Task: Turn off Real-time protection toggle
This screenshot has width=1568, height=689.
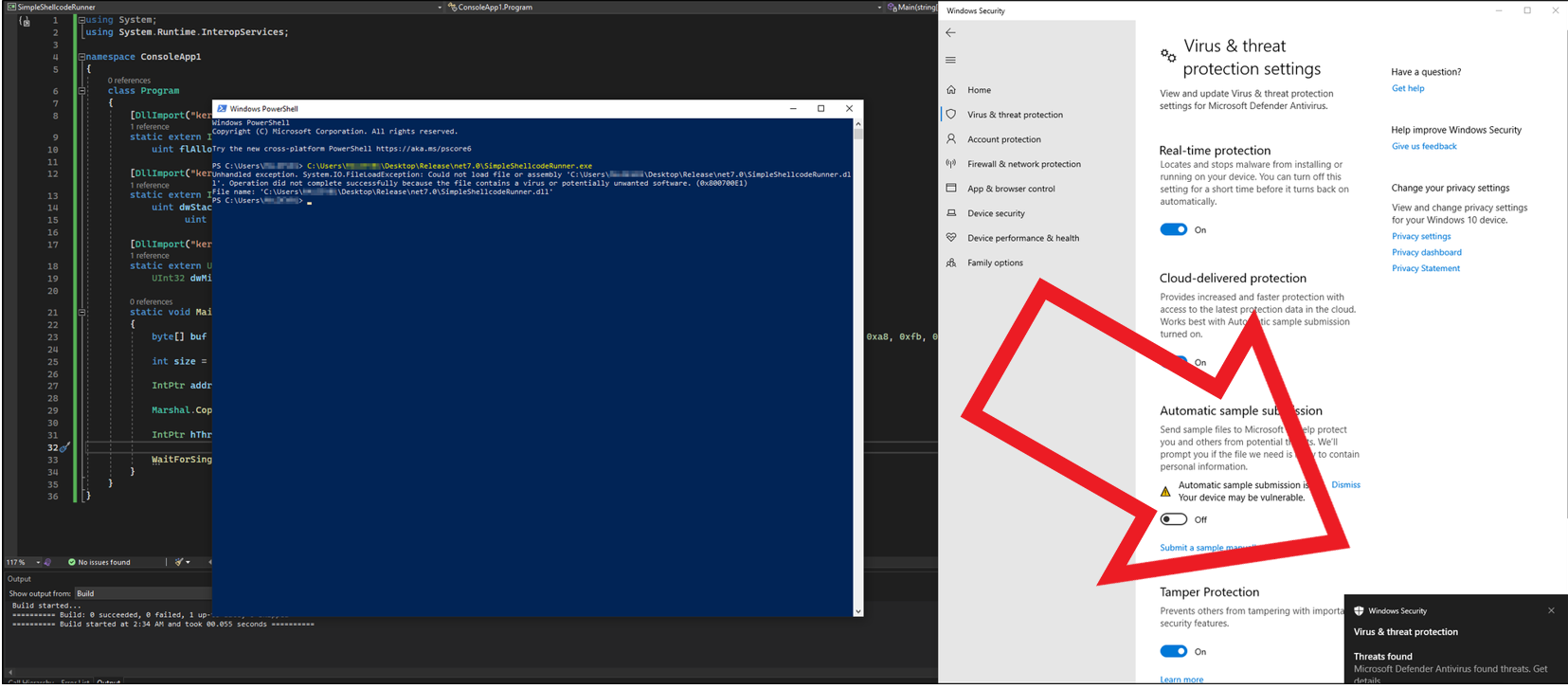Action: (1173, 229)
